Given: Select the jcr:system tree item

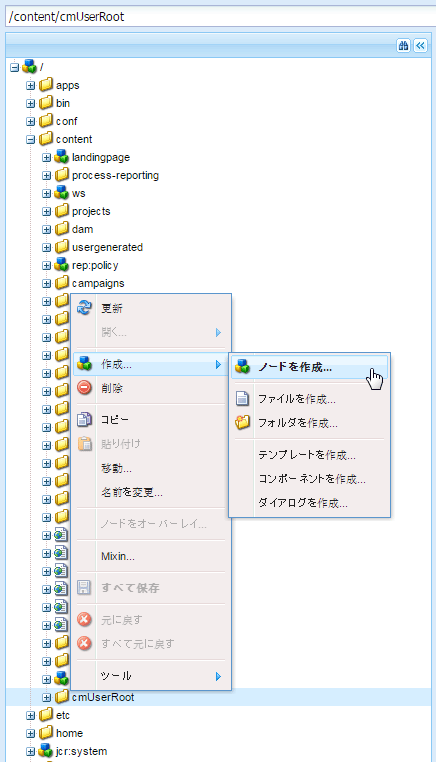Looking at the screenshot, I should coord(81,751).
